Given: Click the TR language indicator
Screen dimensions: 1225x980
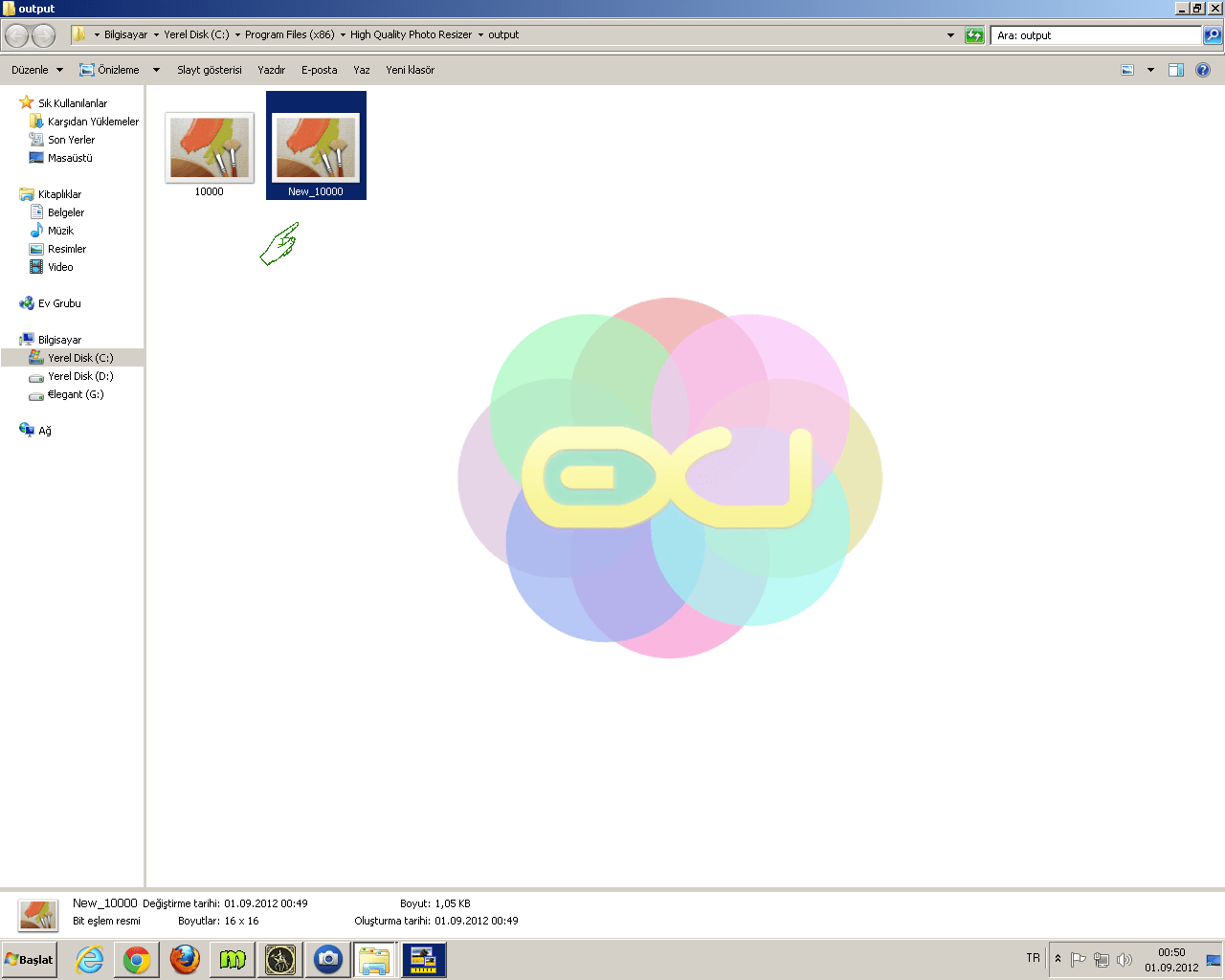Looking at the screenshot, I should point(1033,958).
